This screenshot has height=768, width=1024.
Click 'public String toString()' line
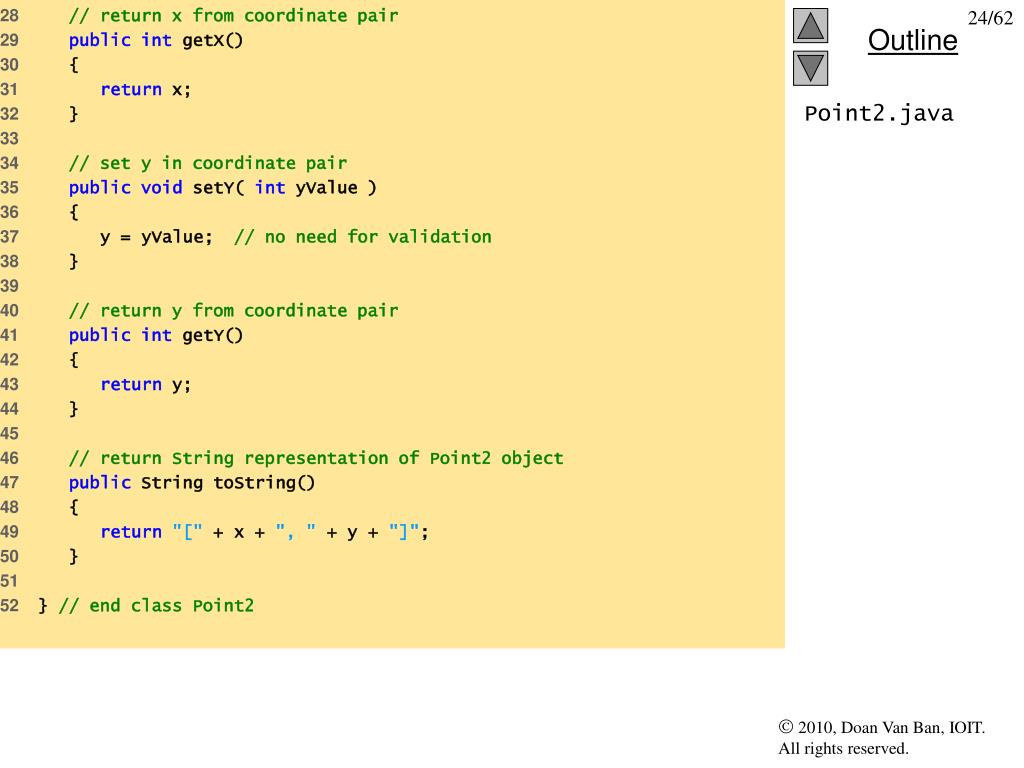(192, 483)
